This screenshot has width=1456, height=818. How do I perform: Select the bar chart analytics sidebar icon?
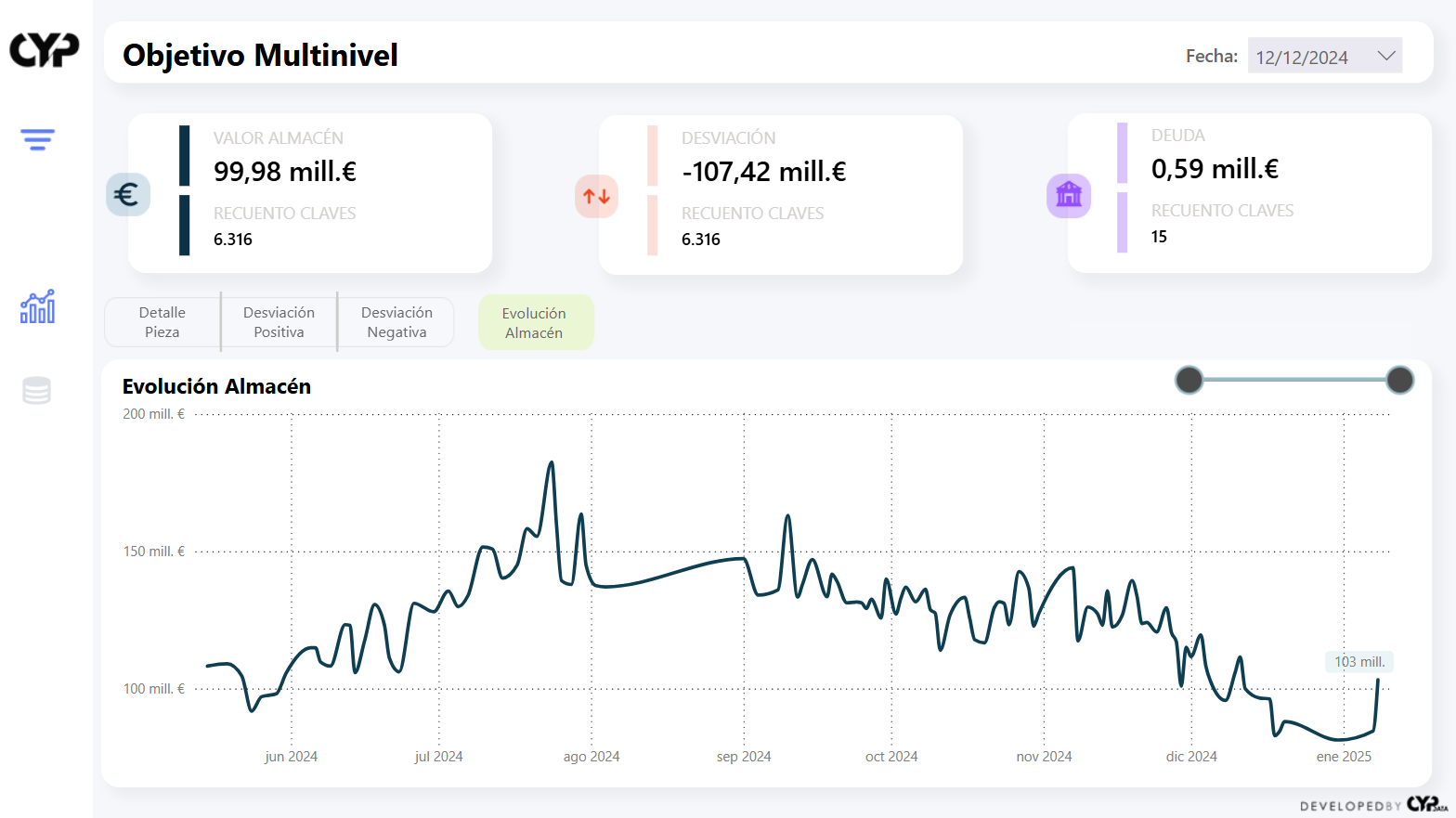coord(37,306)
